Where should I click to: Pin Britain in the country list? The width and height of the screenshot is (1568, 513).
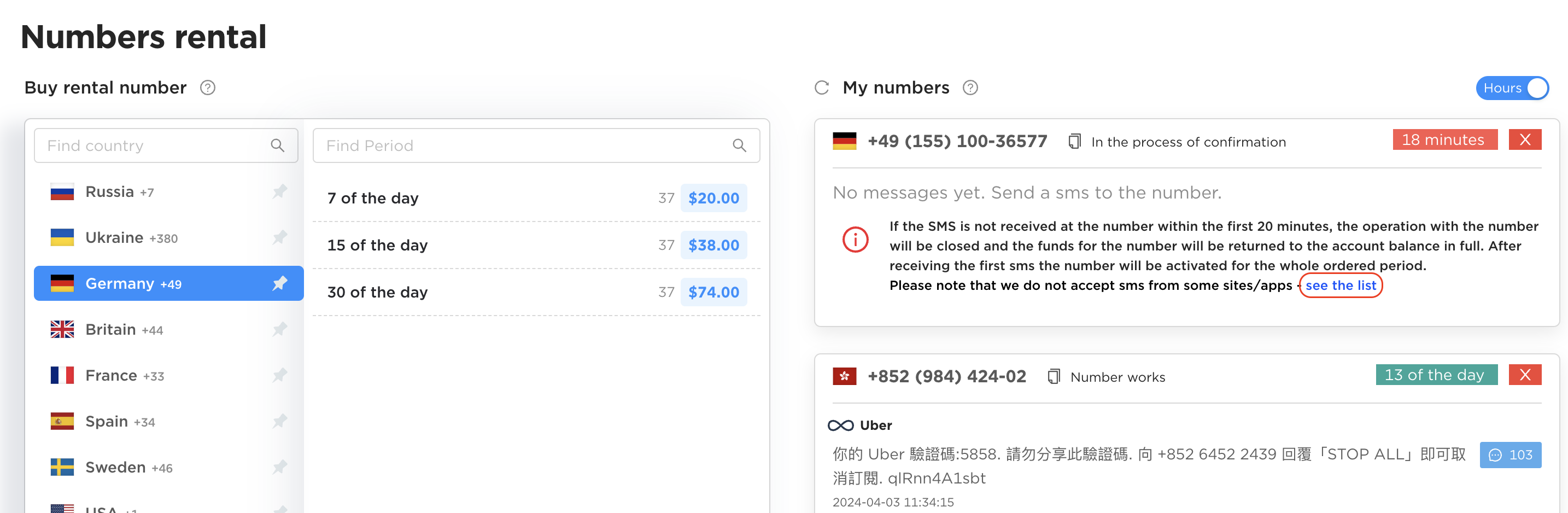click(x=279, y=330)
